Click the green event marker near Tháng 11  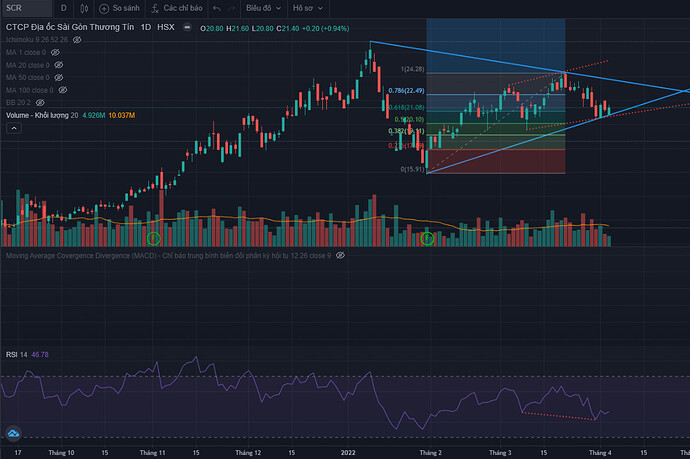(x=154, y=239)
